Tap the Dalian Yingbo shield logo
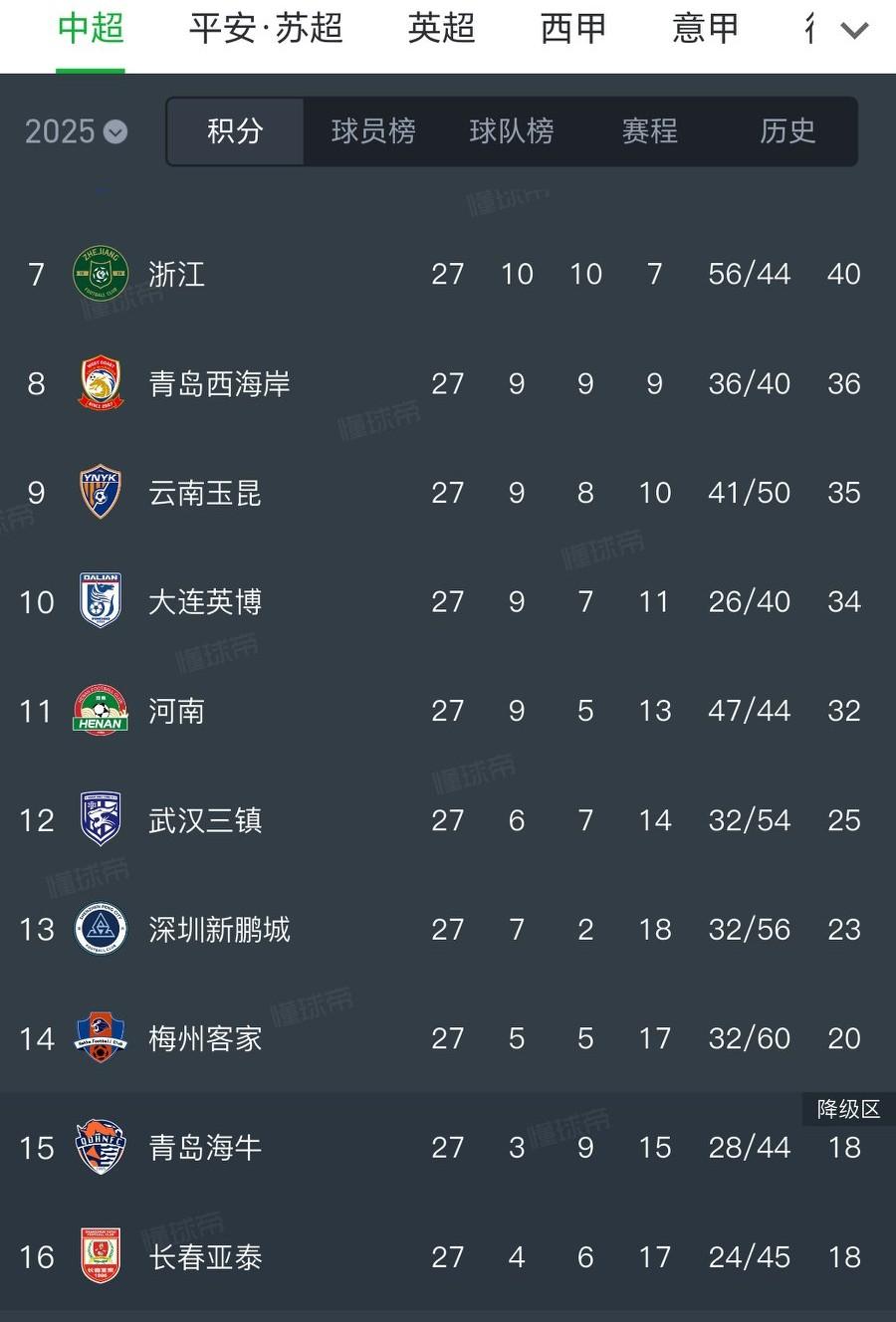Screen dimensions: 896x1322 (x=101, y=600)
